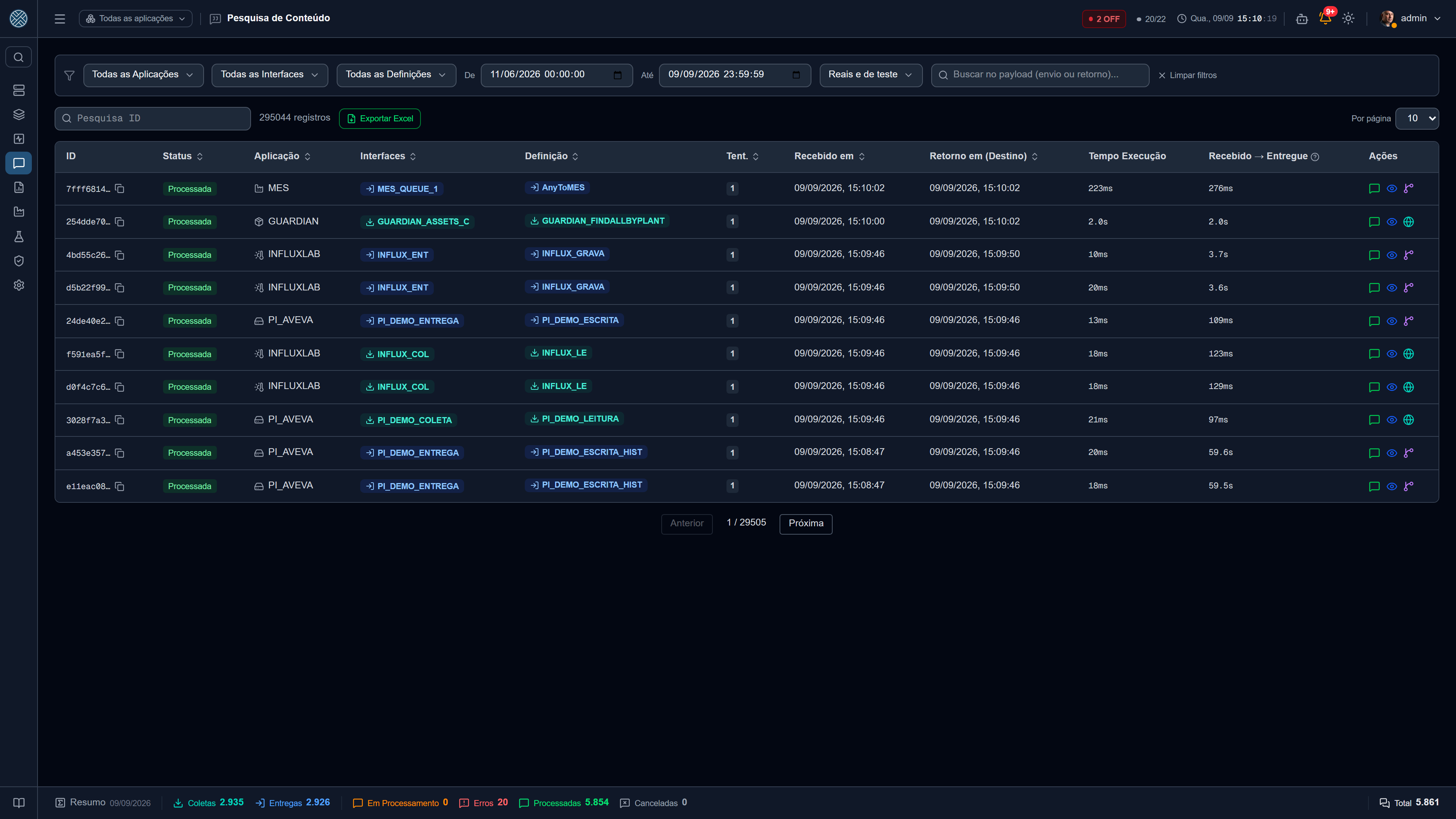Toggle the light/dark theme sun icon
The width and height of the screenshot is (1456, 819).
[1349, 19]
